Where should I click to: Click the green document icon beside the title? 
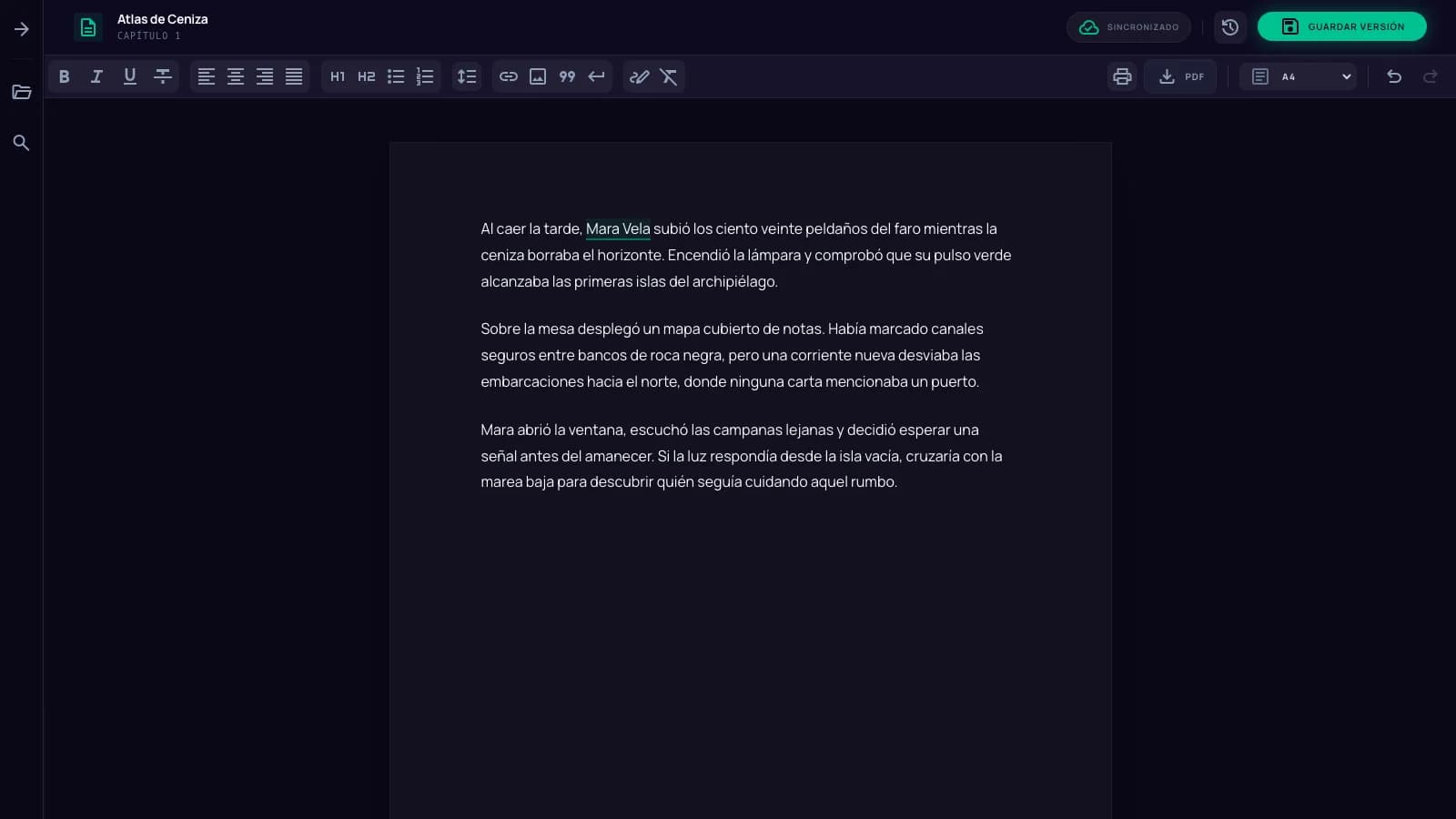point(88,27)
